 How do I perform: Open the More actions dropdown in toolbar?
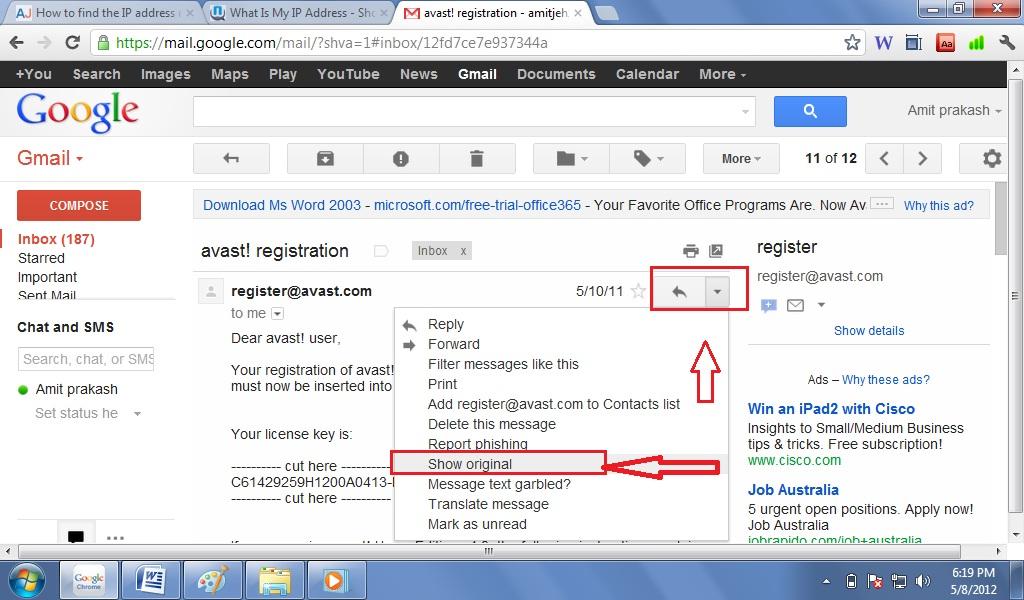pyautogui.click(x=741, y=158)
